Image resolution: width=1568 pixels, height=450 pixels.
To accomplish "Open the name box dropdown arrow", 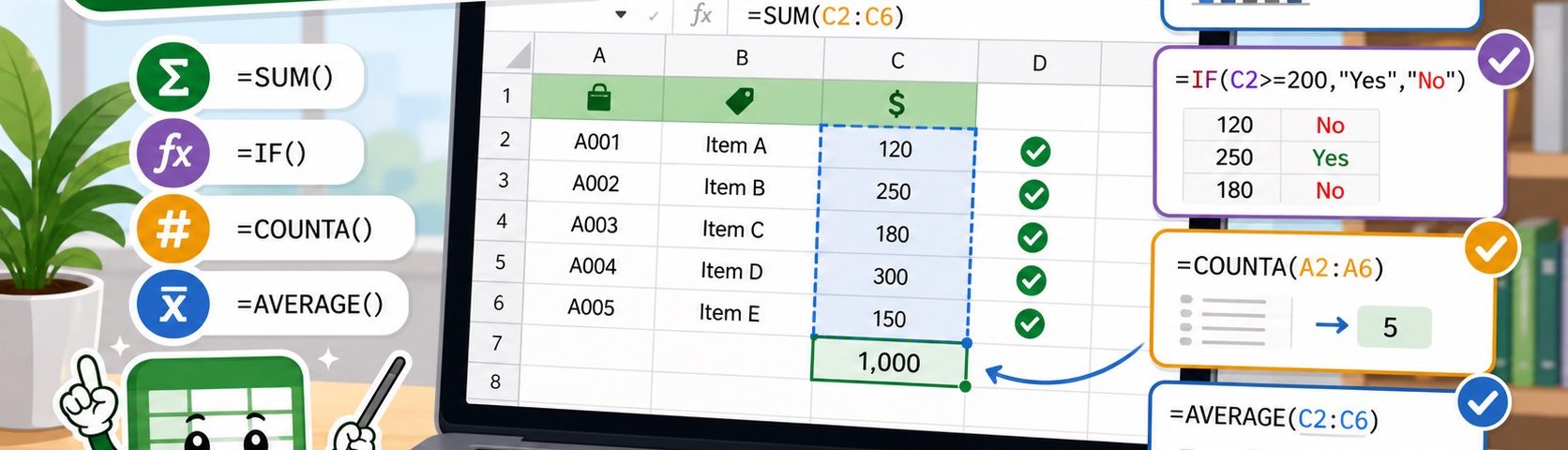I will click(x=621, y=14).
